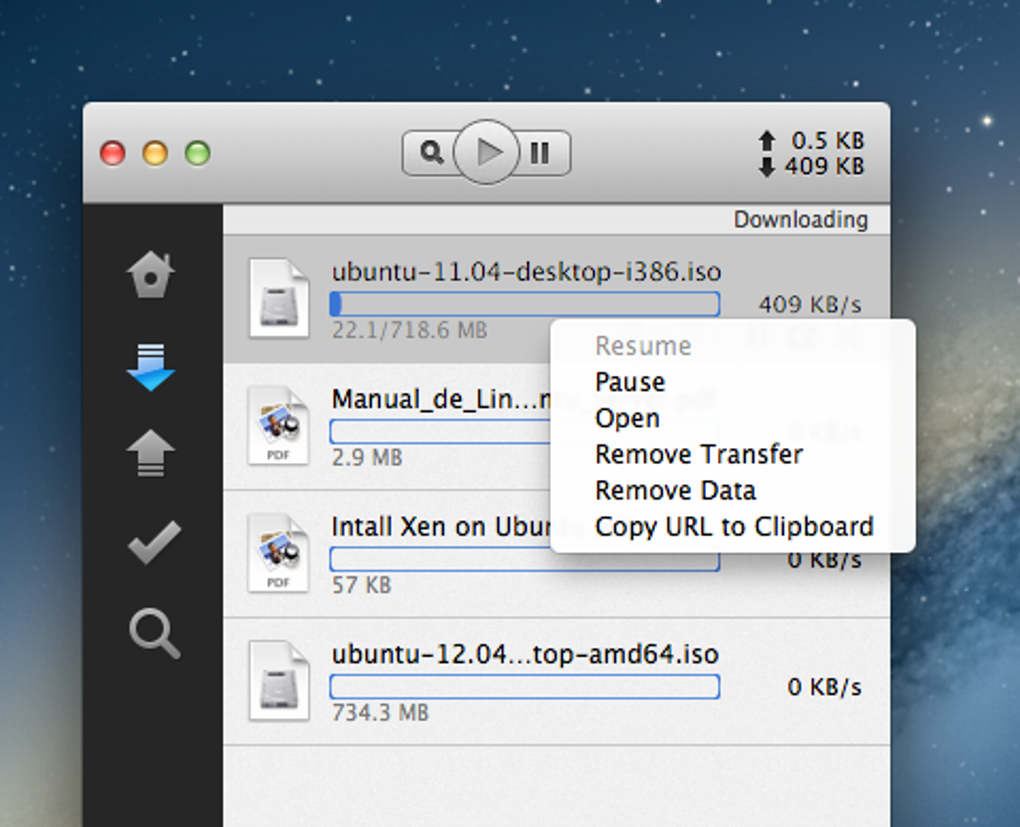The image size is (1020, 827).
Task: Choose Resume from the context menu
Action: 643,346
